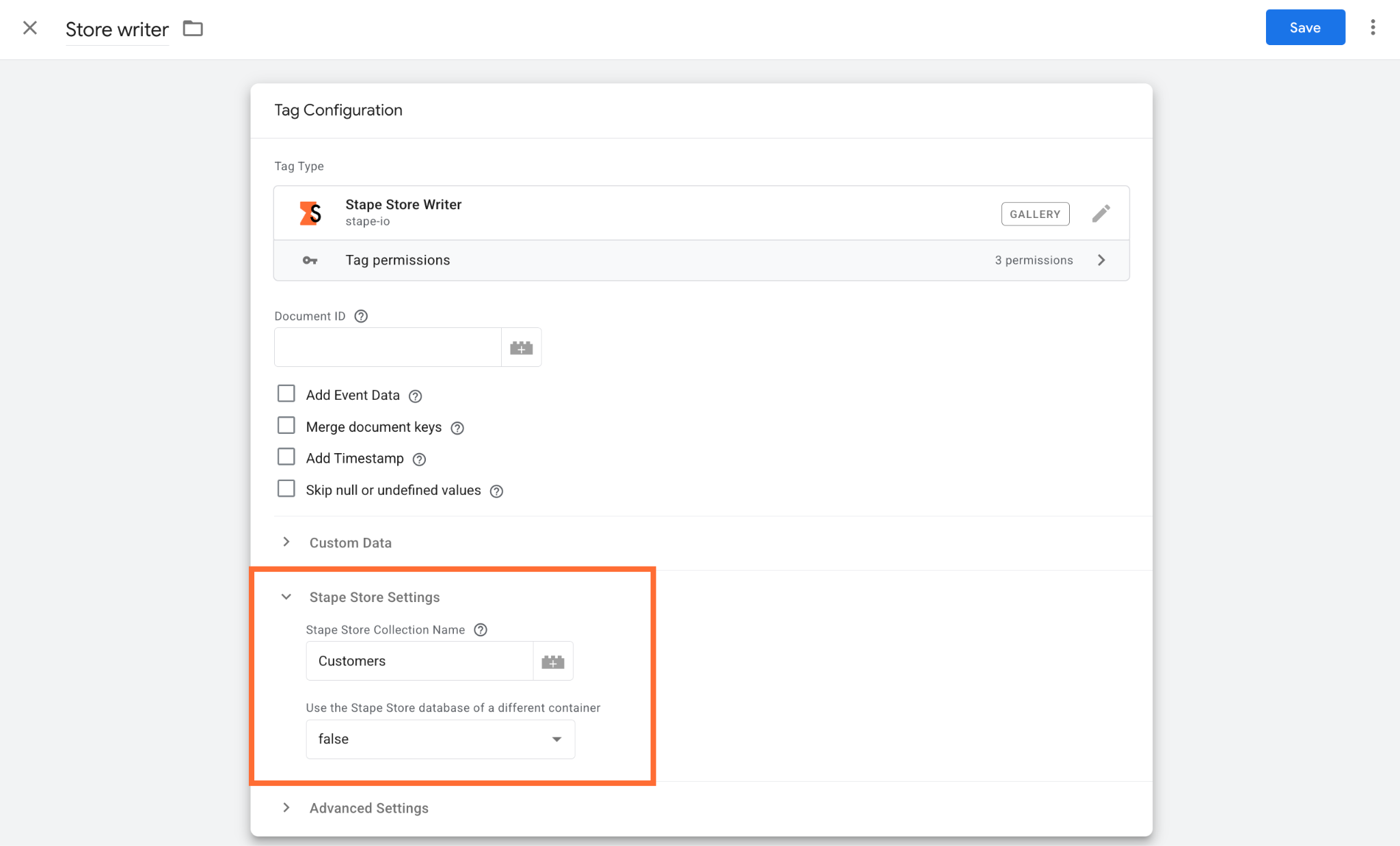Viewport: 1400px width, 846px height.
Task: Open the three-dot more options menu
Action: (x=1373, y=27)
